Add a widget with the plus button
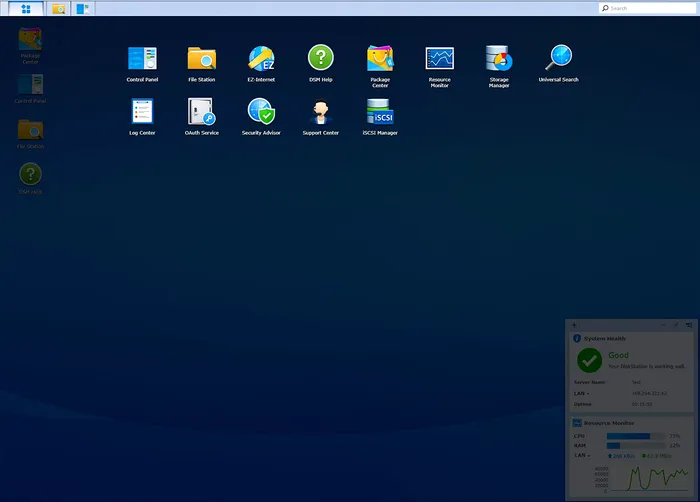Screen dimensions: 700x502 (575, 325)
